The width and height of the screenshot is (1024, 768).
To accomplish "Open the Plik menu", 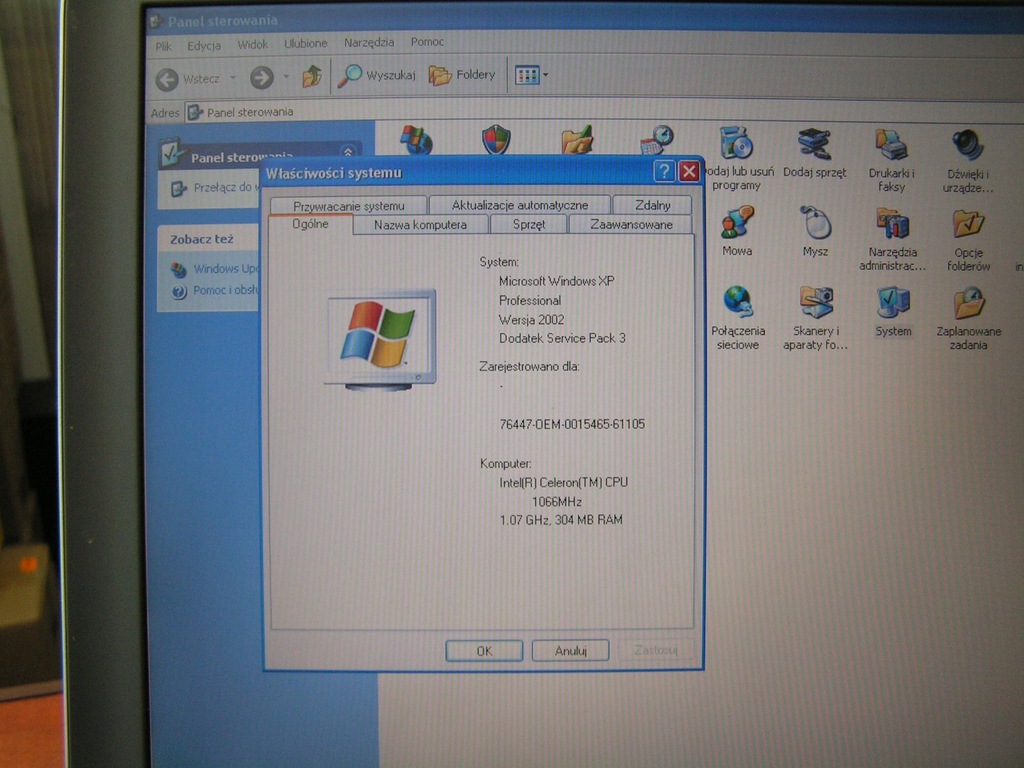I will click(x=163, y=46).
